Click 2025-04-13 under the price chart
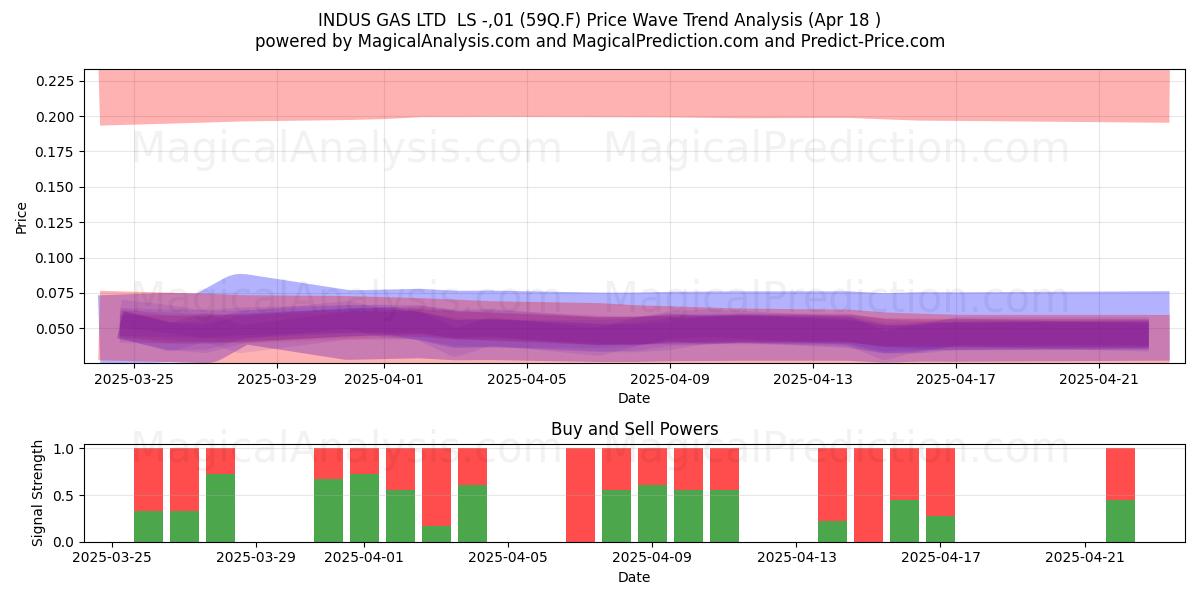The width and height of the screenshot is (1200, 600). pos(812,379)
